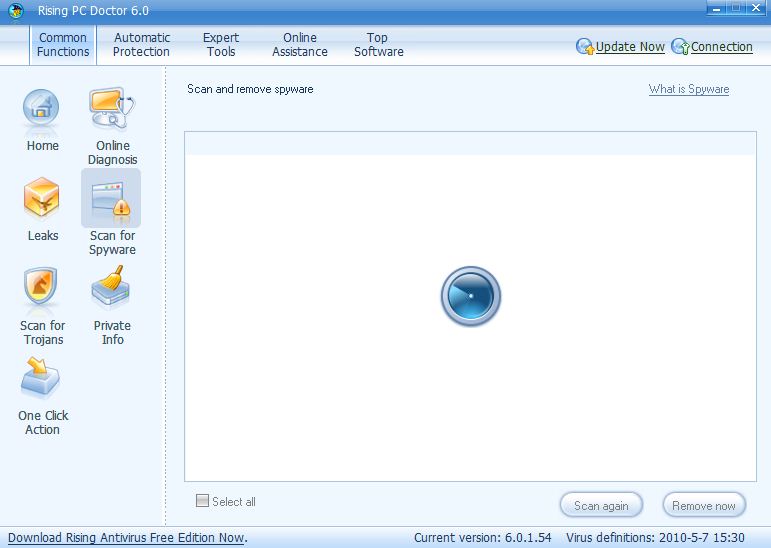The height and width of the screenshot is (548, 771).
Task: Click the Virus definitions date text
Action: tap(655, 538)
